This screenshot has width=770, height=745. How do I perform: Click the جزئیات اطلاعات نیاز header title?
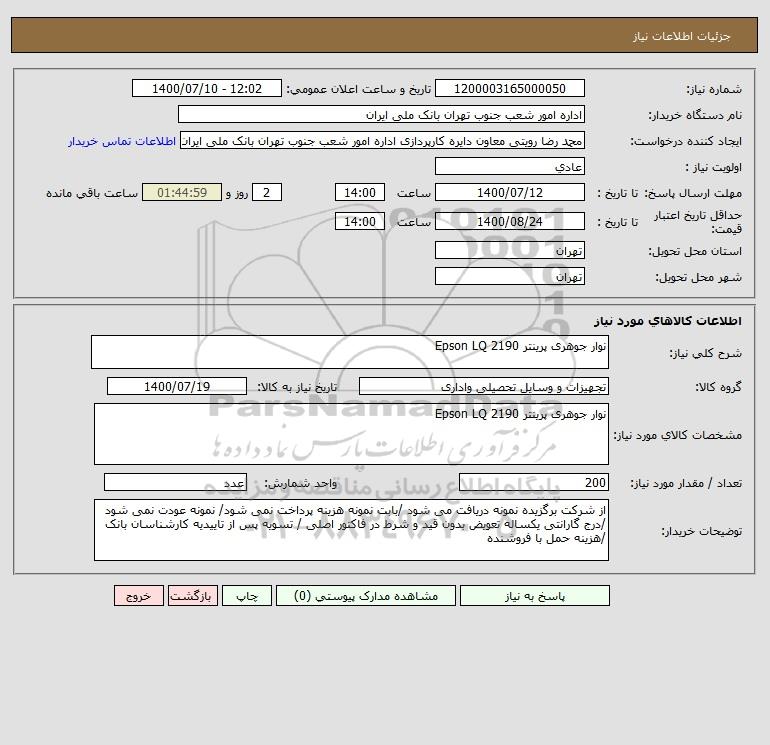tap(682, 36)
